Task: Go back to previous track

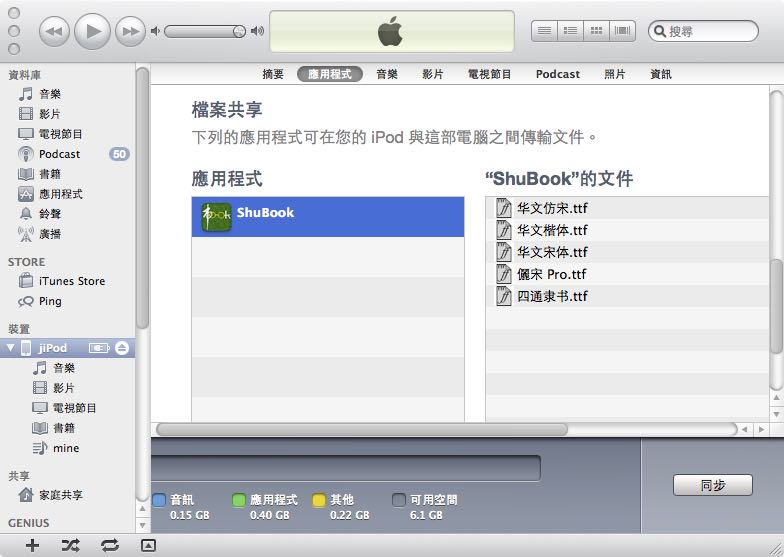Action: click(54, 32)
